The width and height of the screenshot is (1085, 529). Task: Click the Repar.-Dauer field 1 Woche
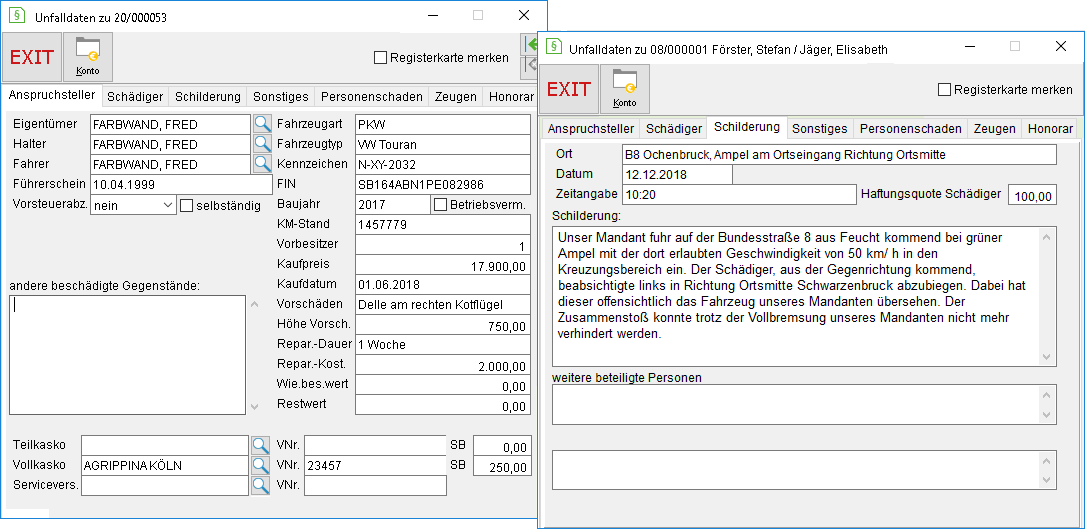point(442,345)
